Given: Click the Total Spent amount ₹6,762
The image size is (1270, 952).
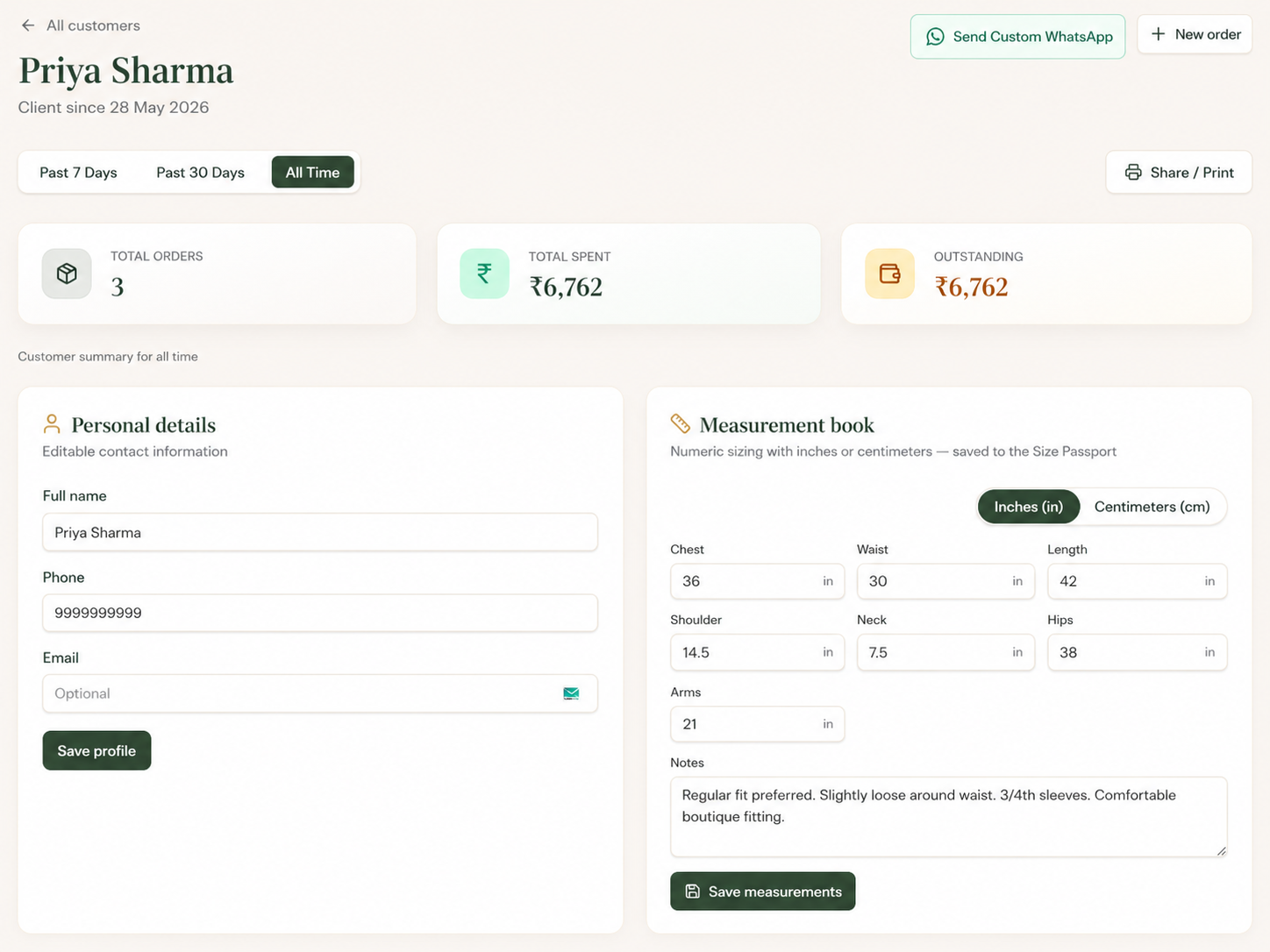Looking at the screenshot, I should click(x=566, y=288).
